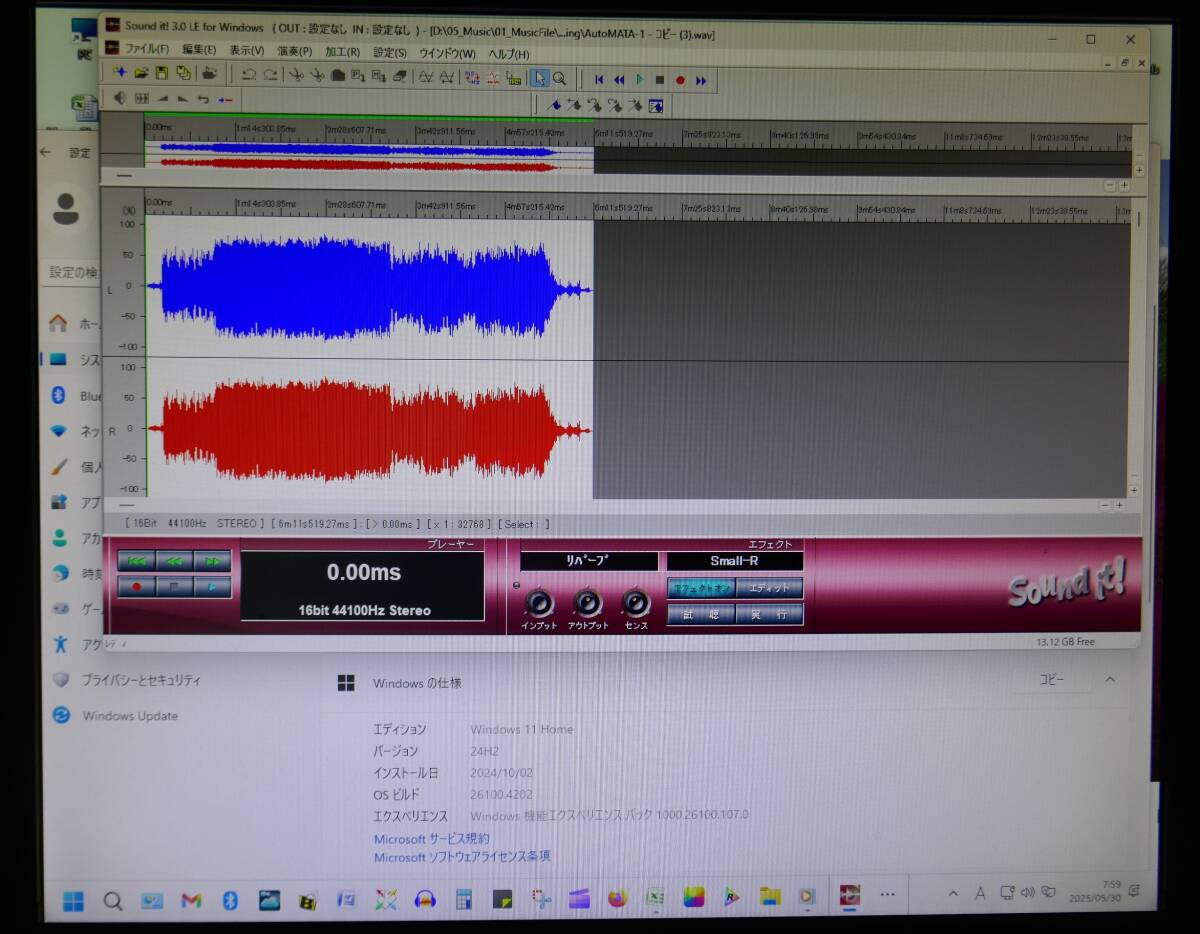Click the インプット knob
Image resolution: width=1200 pixels, height=934 pixels.
point(539,603)
